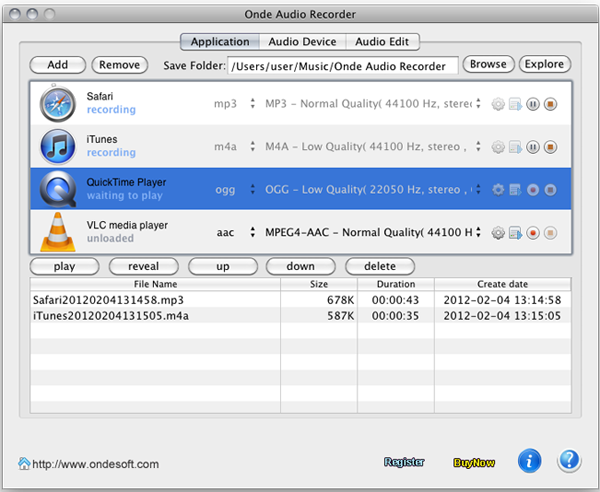Click stop button in QuickTime Player row
Viewport: 600px width, 492px height.
coord(550,190)
